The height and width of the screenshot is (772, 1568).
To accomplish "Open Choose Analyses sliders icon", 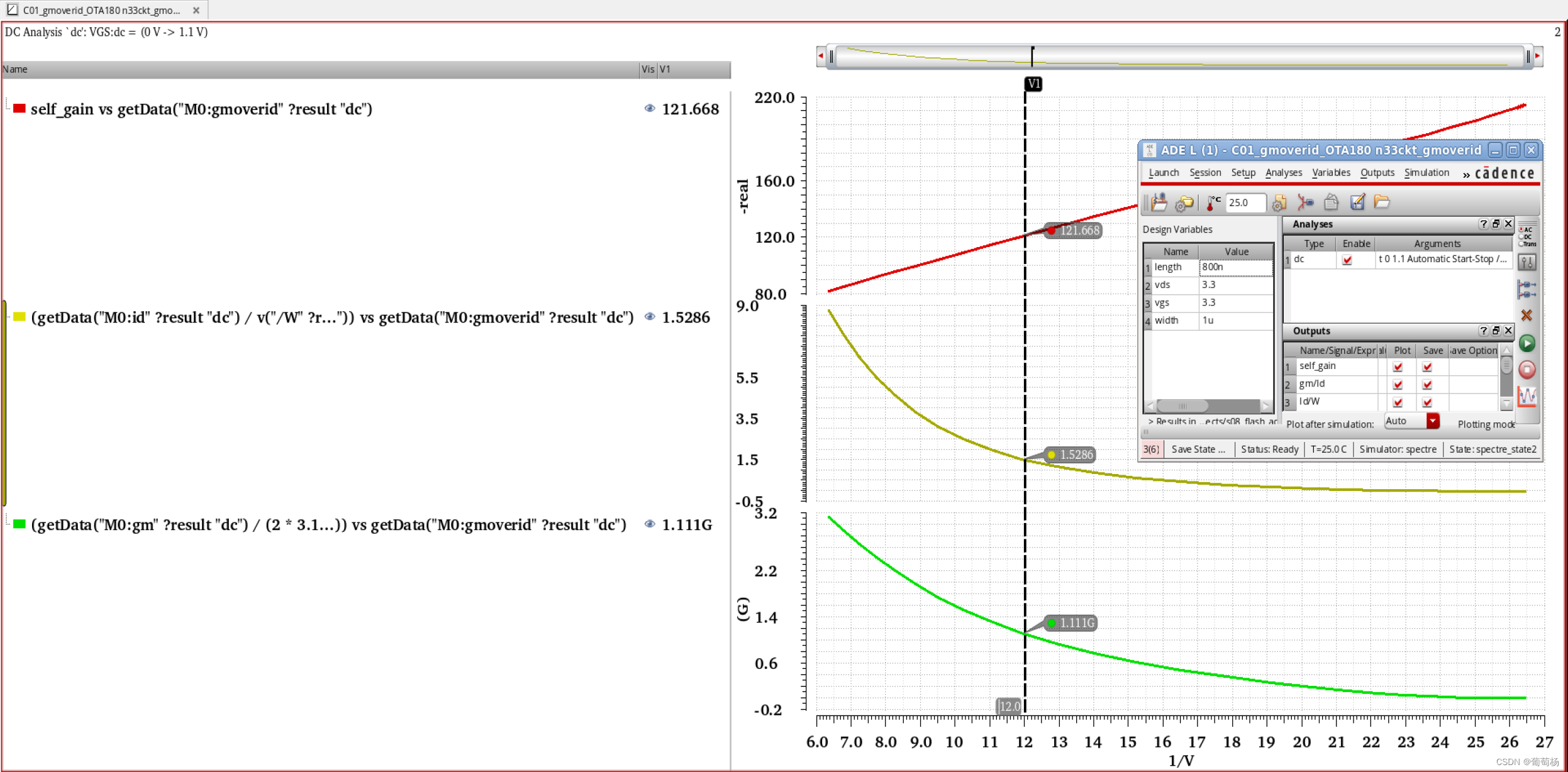I will point(1526,262).
